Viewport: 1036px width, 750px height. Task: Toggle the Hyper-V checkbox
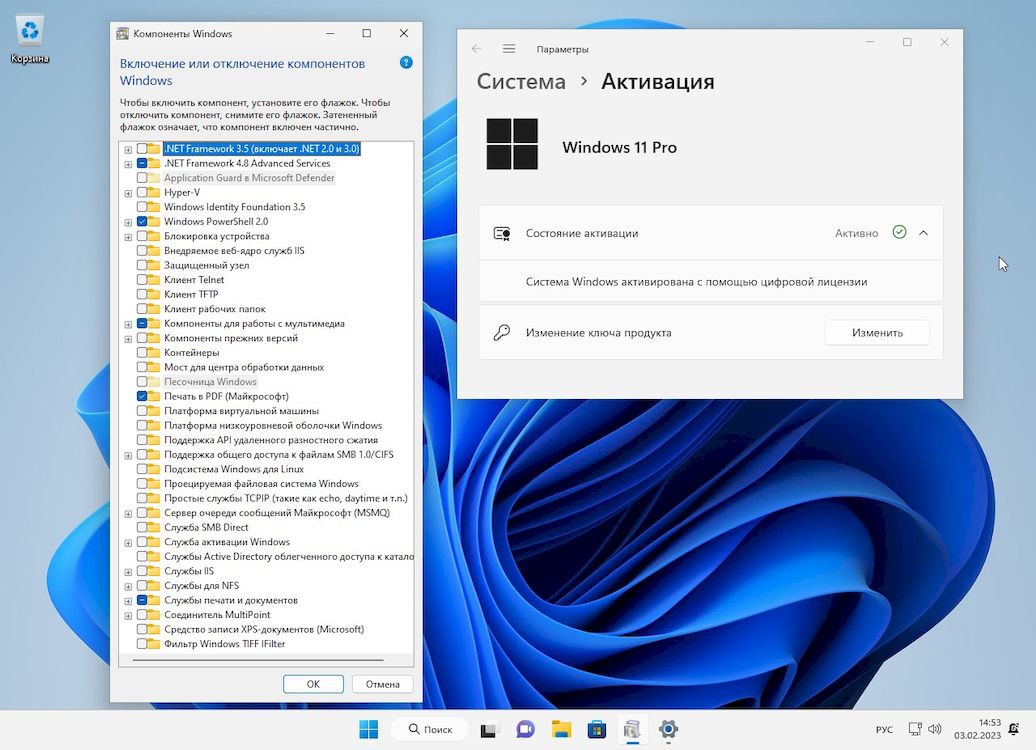pos(142,192)
